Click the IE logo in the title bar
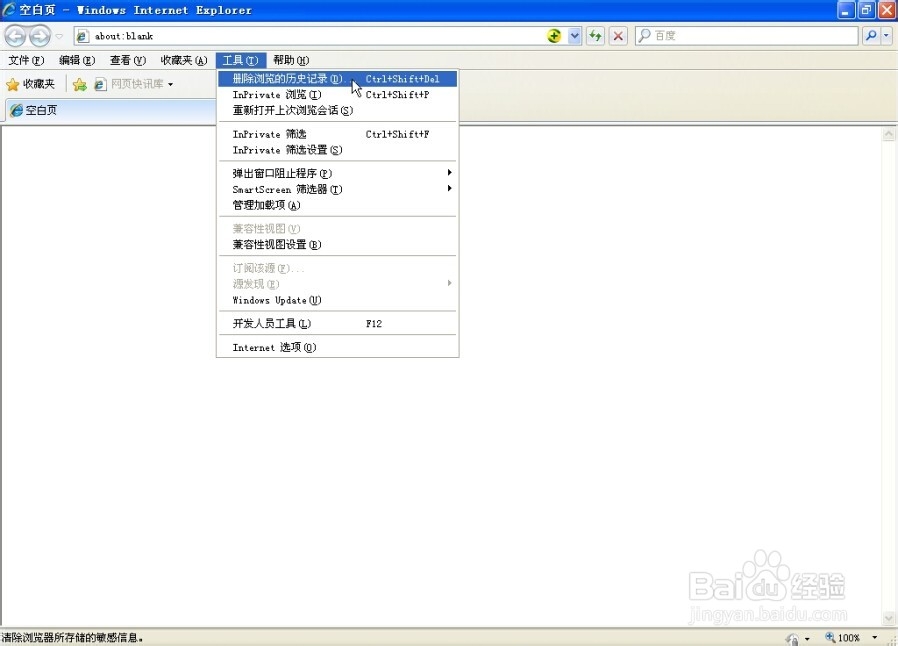 pyautogui.click(x=9, y=10)
